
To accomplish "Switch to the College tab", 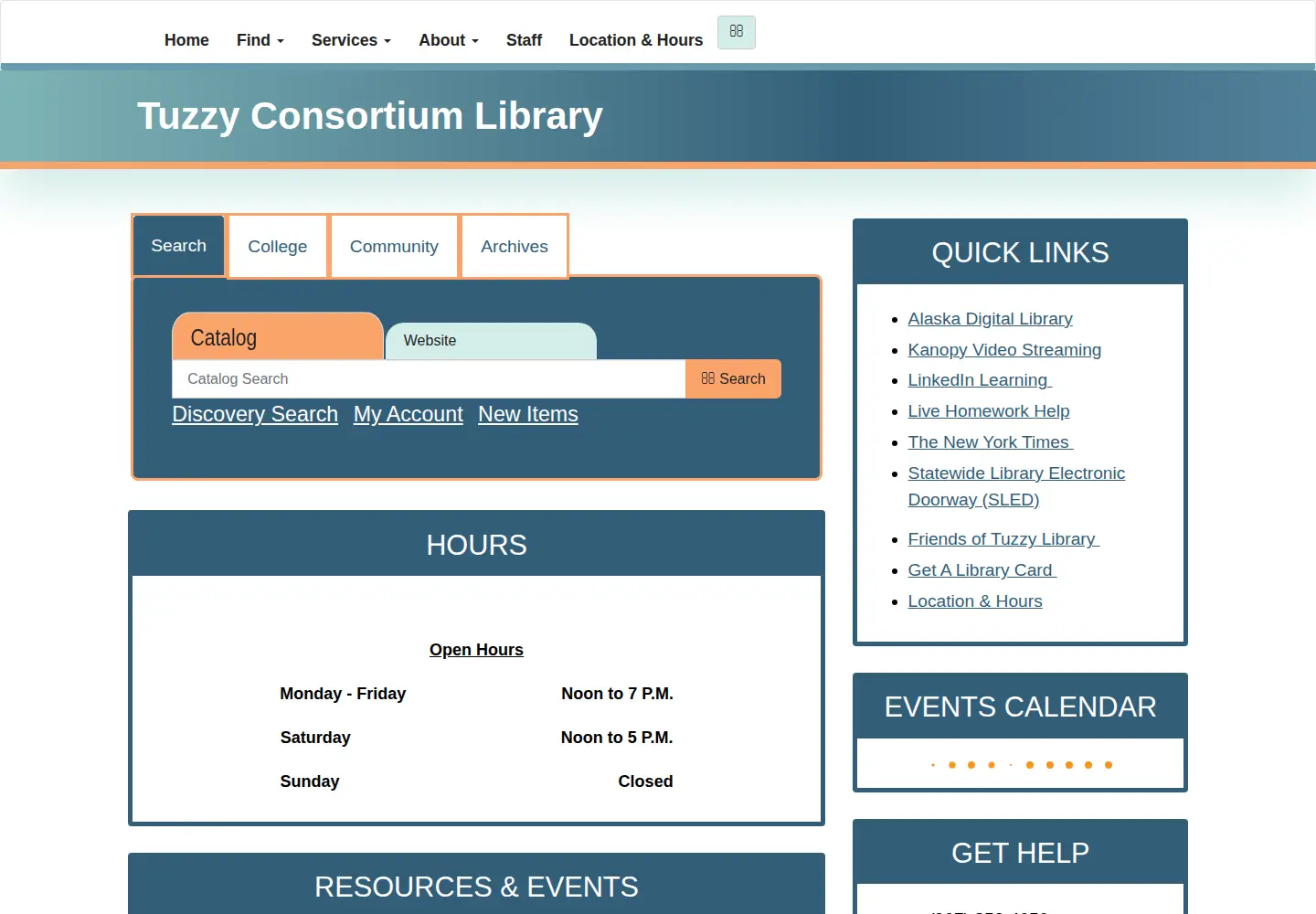I will [x=278, y=247].
